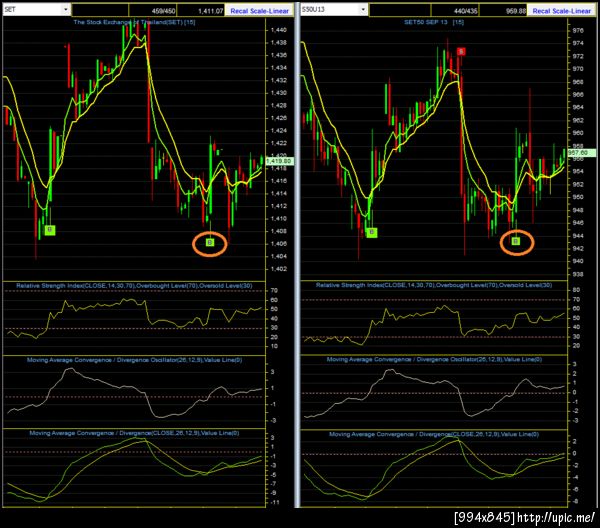Click the 959.88 value field

[503, 11]
